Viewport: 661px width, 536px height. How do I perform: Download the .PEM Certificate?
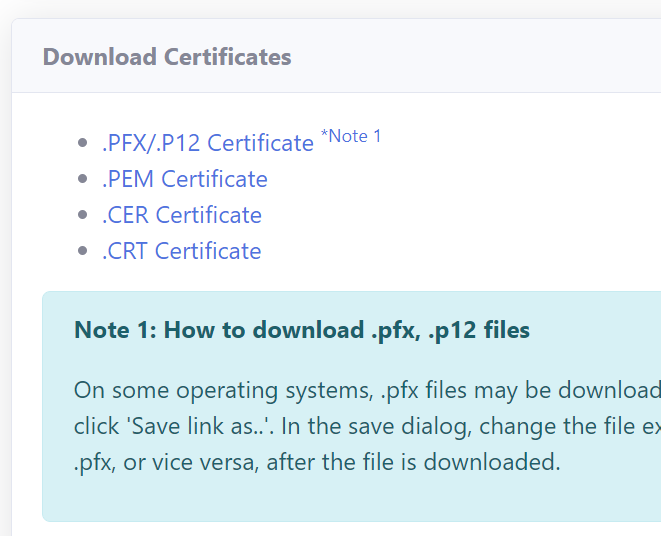point(185,179)
